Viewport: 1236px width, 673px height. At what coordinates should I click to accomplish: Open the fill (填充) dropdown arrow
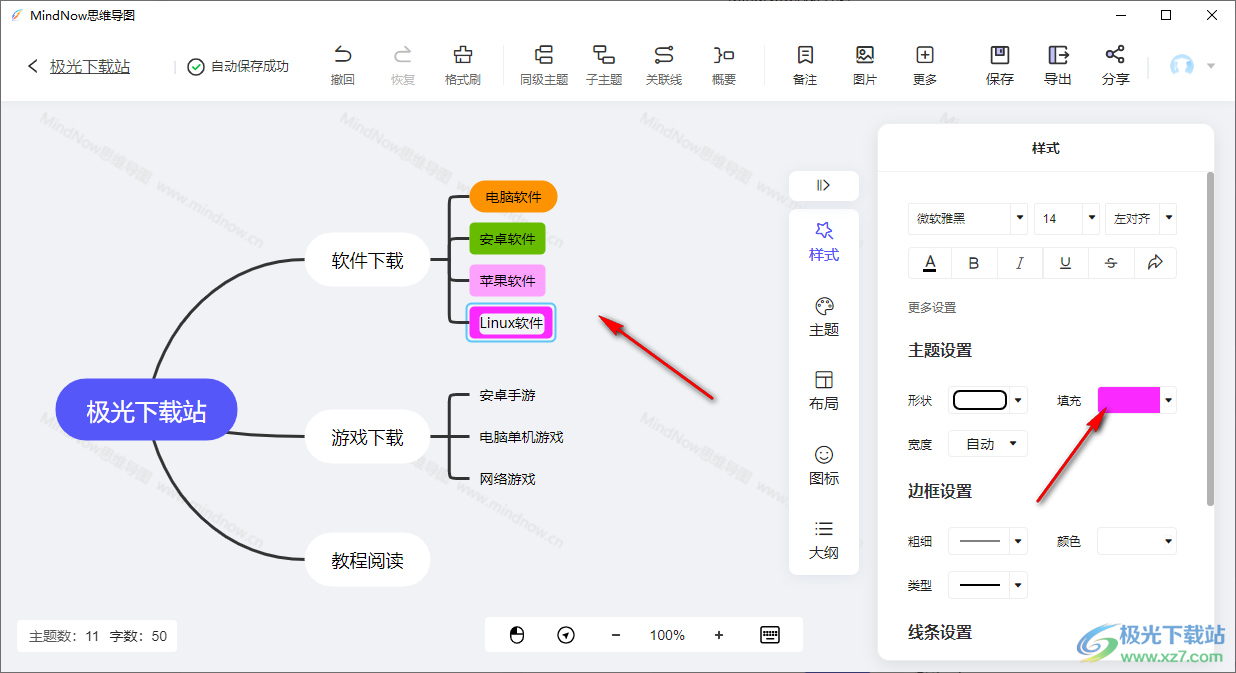(x=1168, y=400)
